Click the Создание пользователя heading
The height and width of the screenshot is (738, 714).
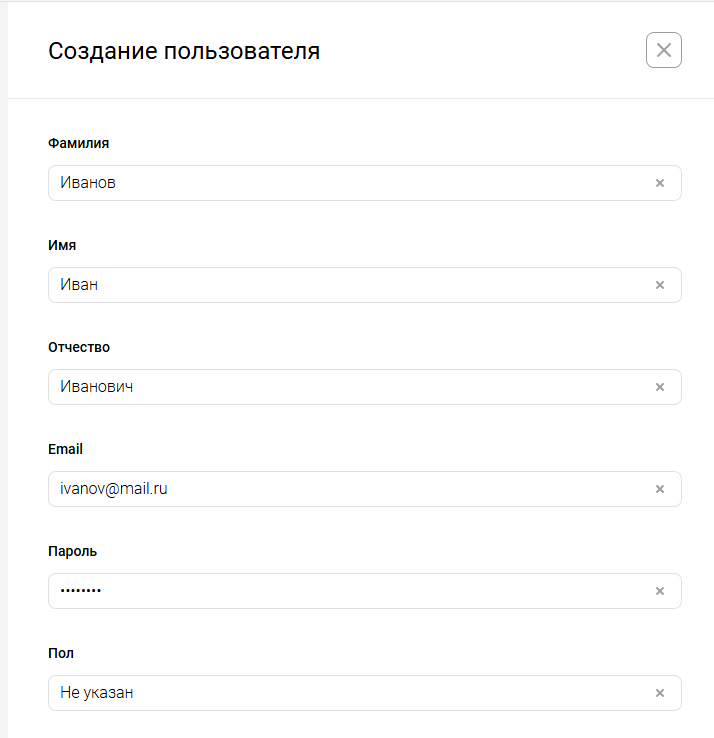(x=184, y=51)
